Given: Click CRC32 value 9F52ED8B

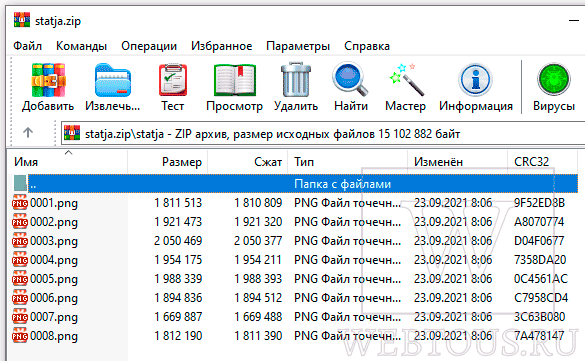Looking at the screenshot, I should 539,203.
